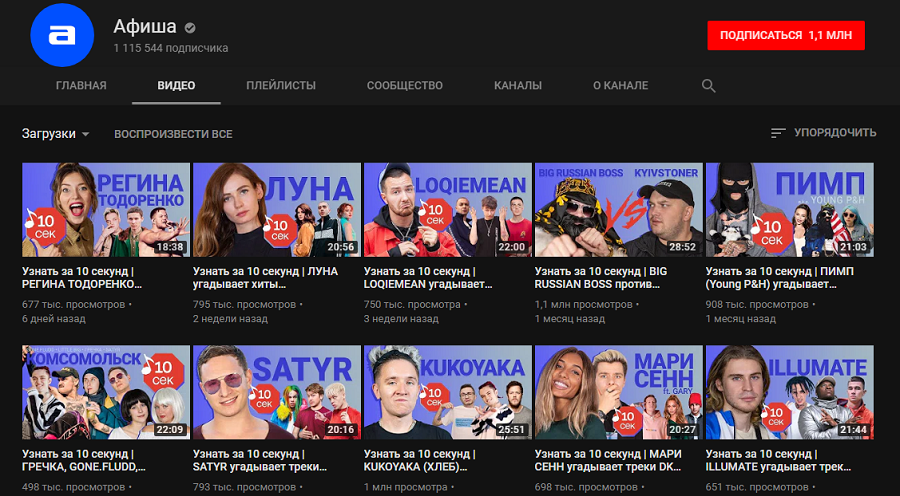This screenshot has width=900, height=496.
Task: Click ВОСПРОИЗВЕСТИ ВСЕ to play all
Action: [x=173, y=134]
